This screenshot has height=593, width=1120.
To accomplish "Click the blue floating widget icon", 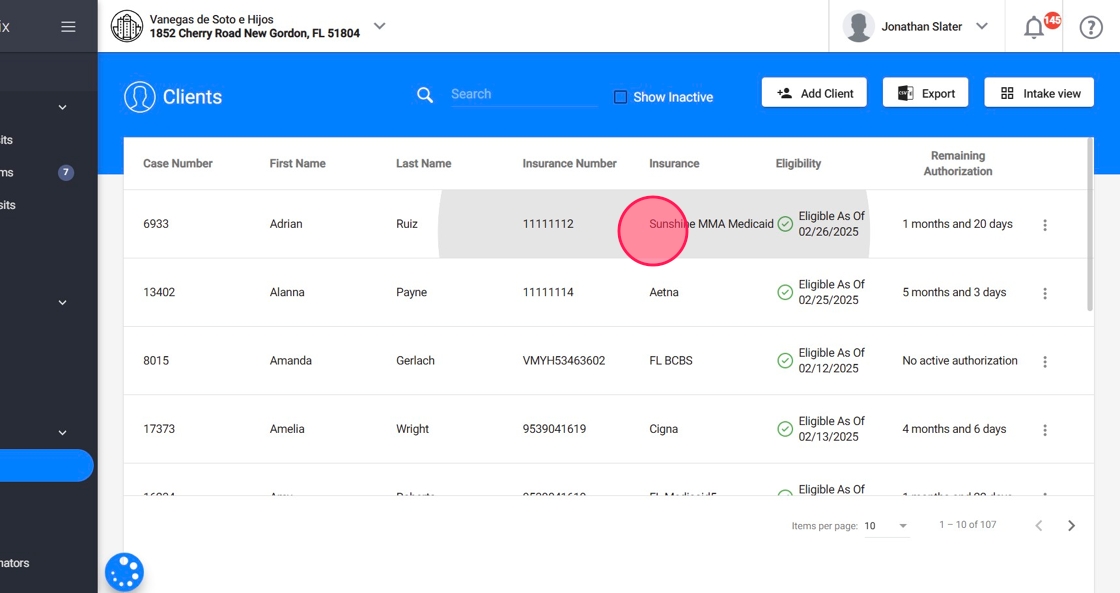I will tap(125, 572).
